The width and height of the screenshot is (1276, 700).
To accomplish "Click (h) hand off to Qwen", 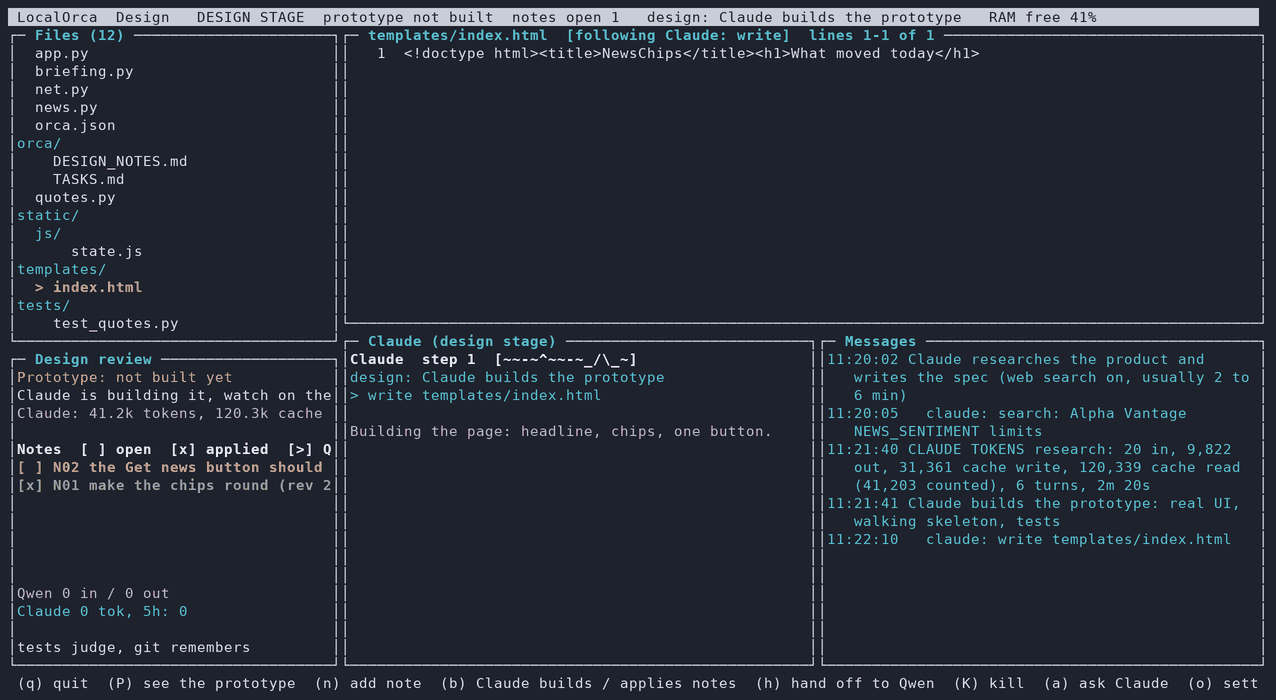I will point(845,683).
